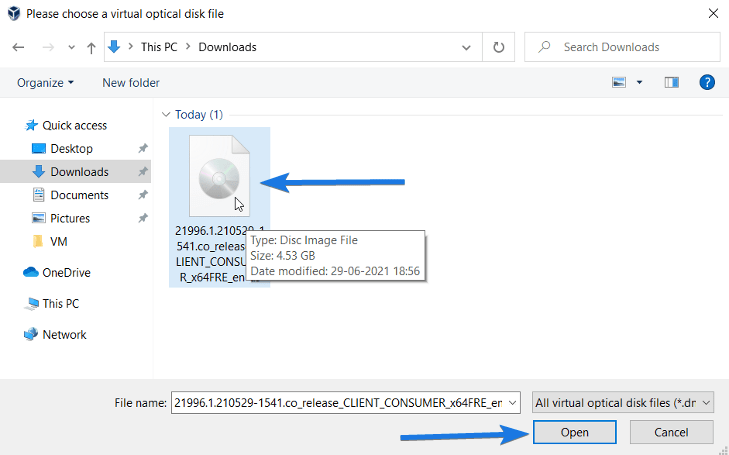Select the disc image file thumbnail

pyautogui.click(x=219, y=176)
